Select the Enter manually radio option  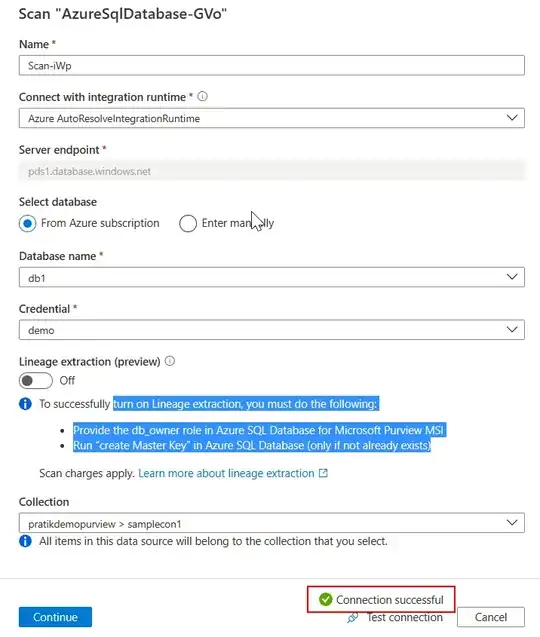click(x=188, y=223)
